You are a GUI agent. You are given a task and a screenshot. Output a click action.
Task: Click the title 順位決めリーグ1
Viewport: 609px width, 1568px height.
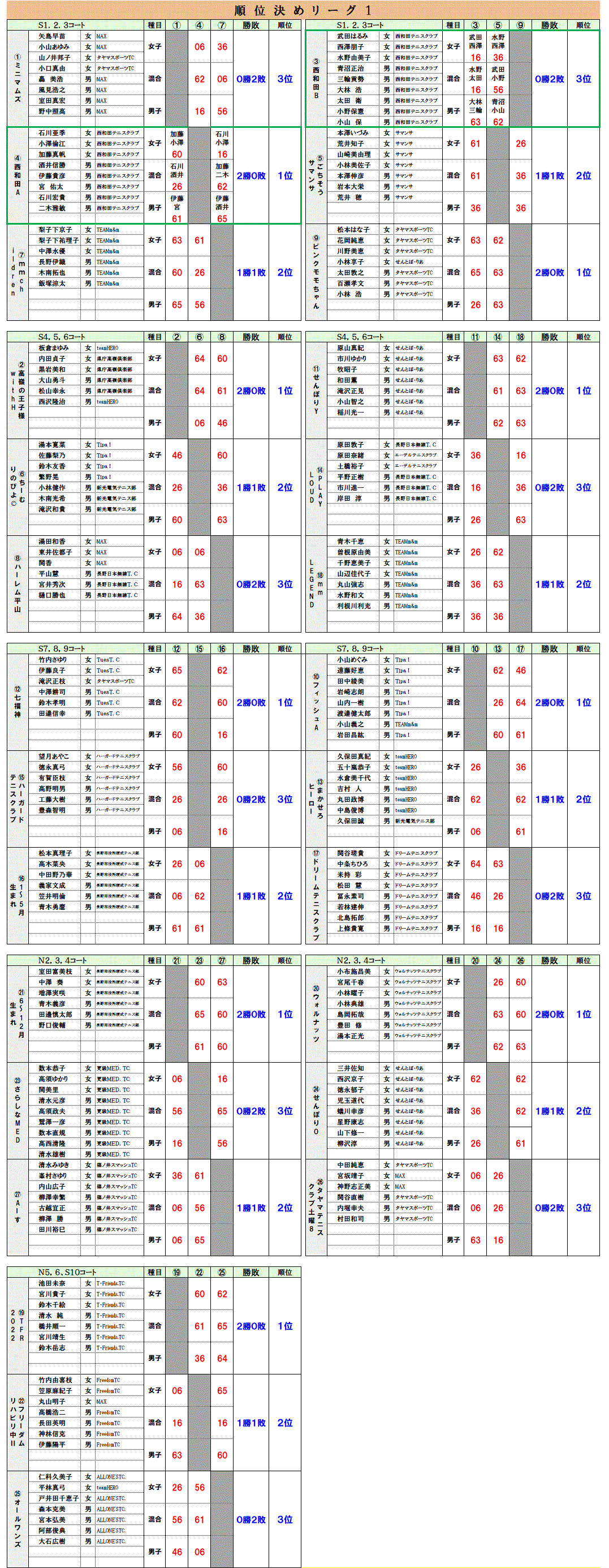click(303, 10)
